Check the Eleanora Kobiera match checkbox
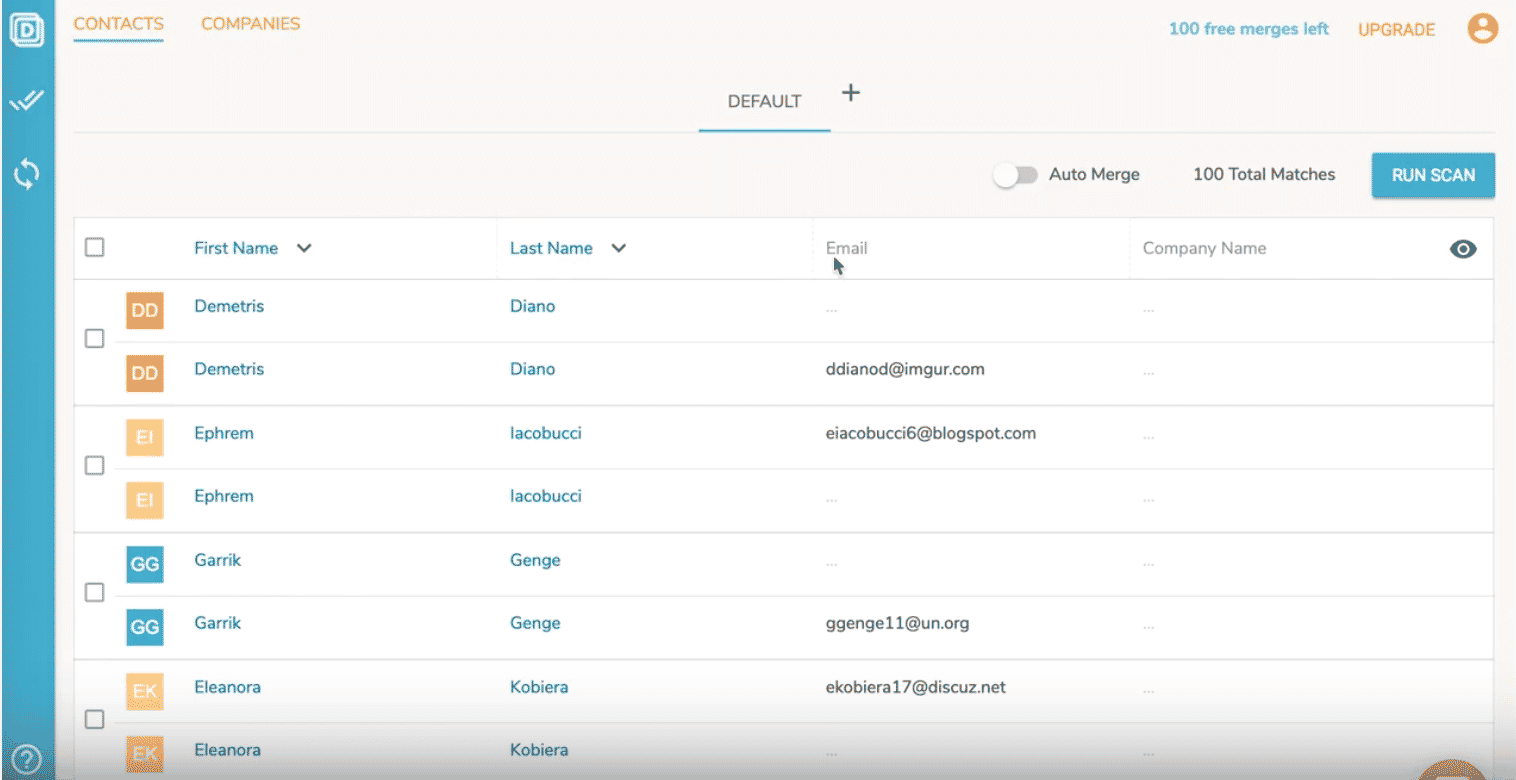This screenshot has width=1516, height=780. (x=94, y=719)
